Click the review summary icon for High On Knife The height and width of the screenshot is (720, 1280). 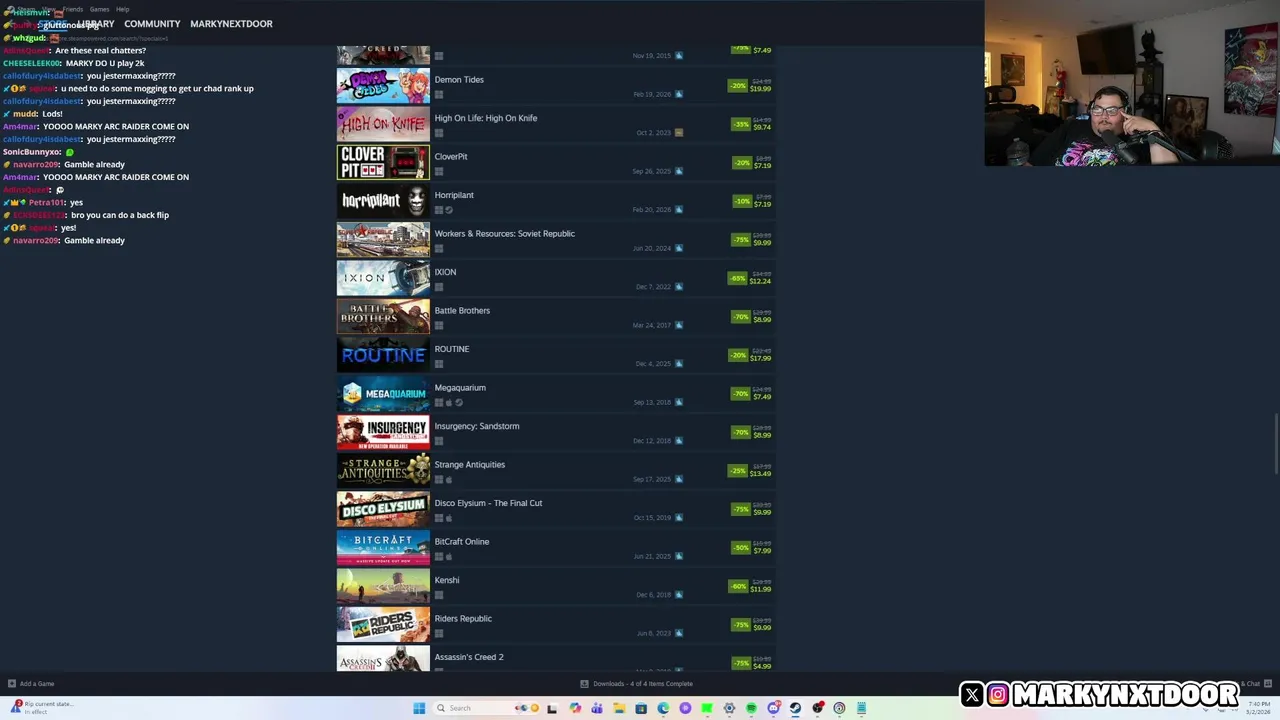click(679, 133)
